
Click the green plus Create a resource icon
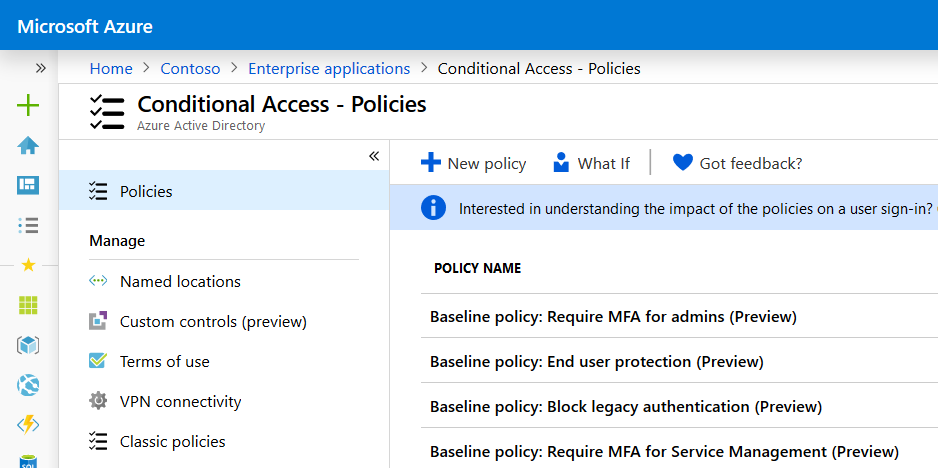coord(28,106)
